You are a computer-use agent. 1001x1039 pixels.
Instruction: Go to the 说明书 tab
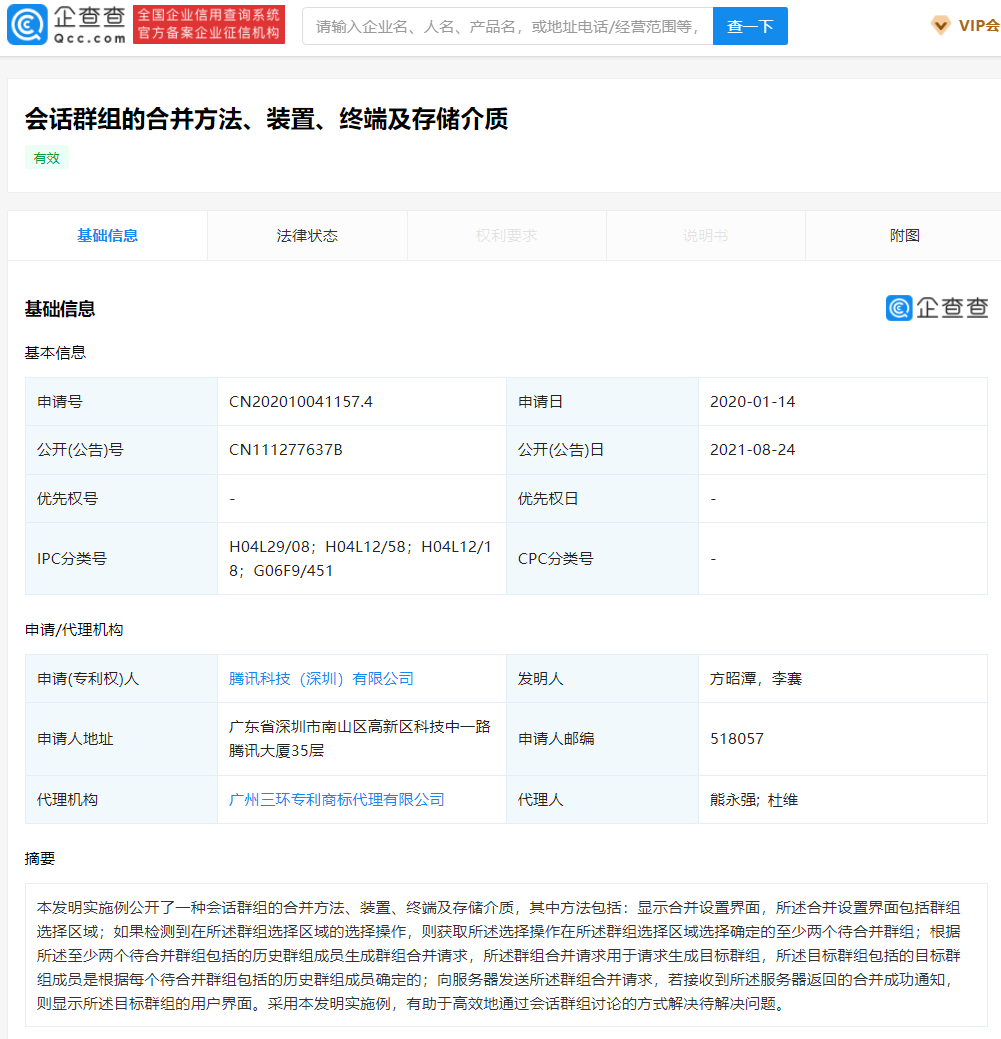(x=705, y=236)
